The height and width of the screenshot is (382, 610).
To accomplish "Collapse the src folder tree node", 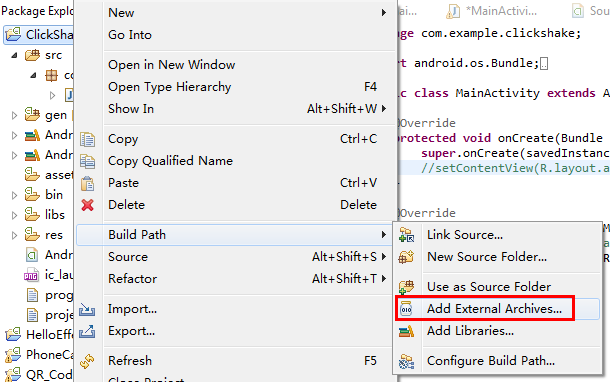I will coord(14,55).
